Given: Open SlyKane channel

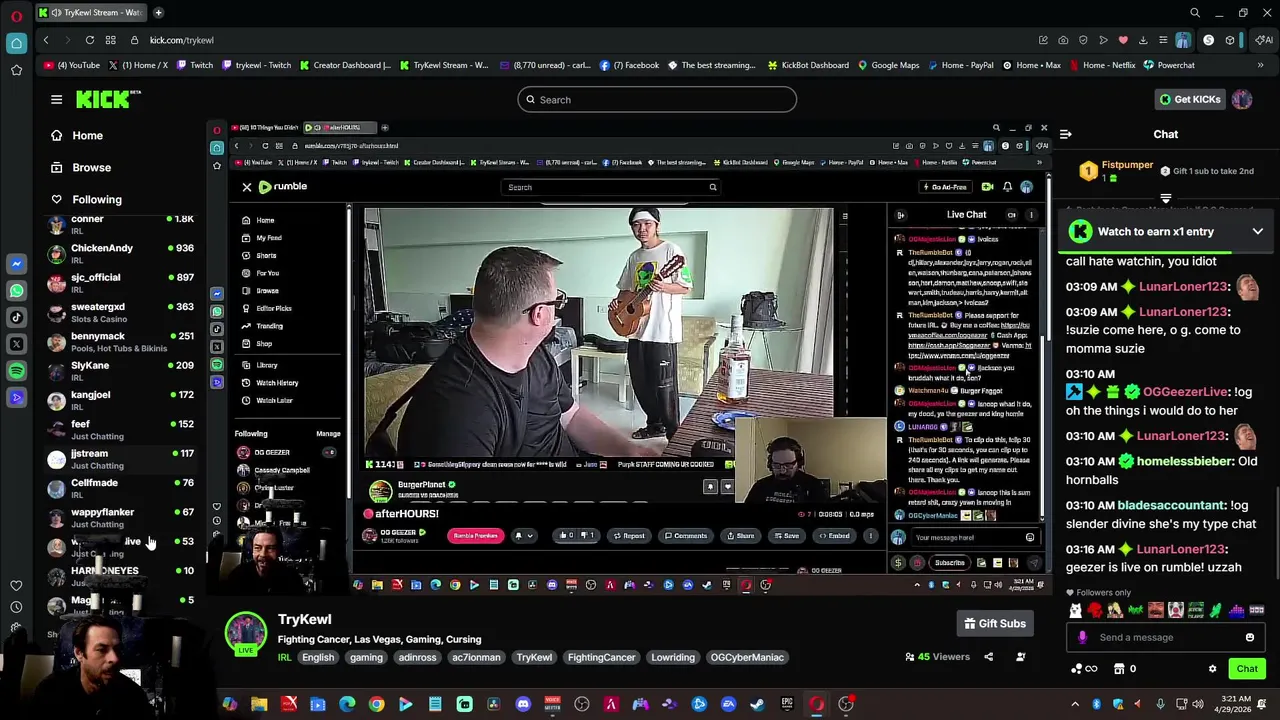Looking at the screenshot, I should pyautogui.click(x=122, y=370).
